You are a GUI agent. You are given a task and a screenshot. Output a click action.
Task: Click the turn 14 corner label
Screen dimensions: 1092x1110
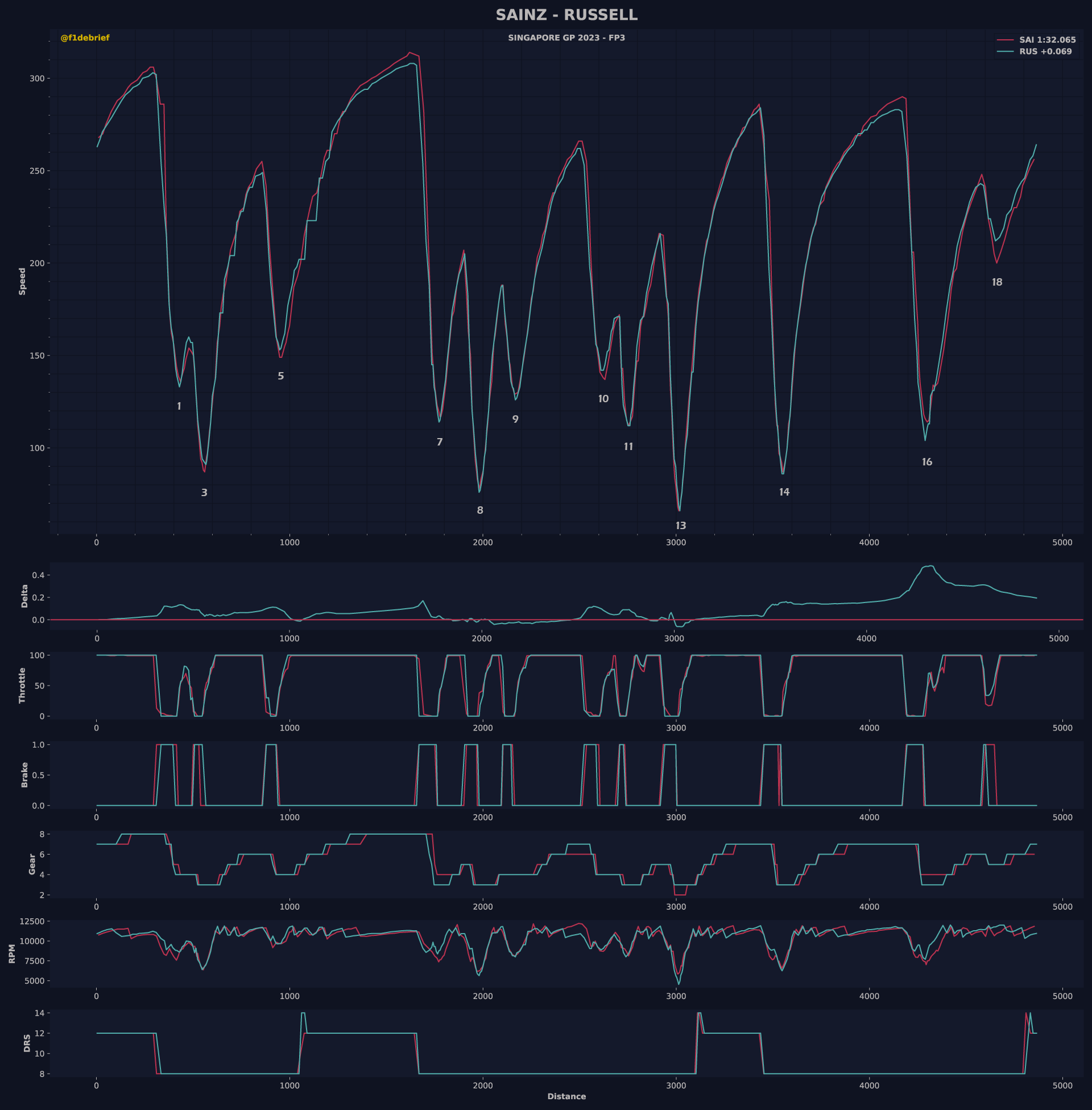tap(784, 492)
